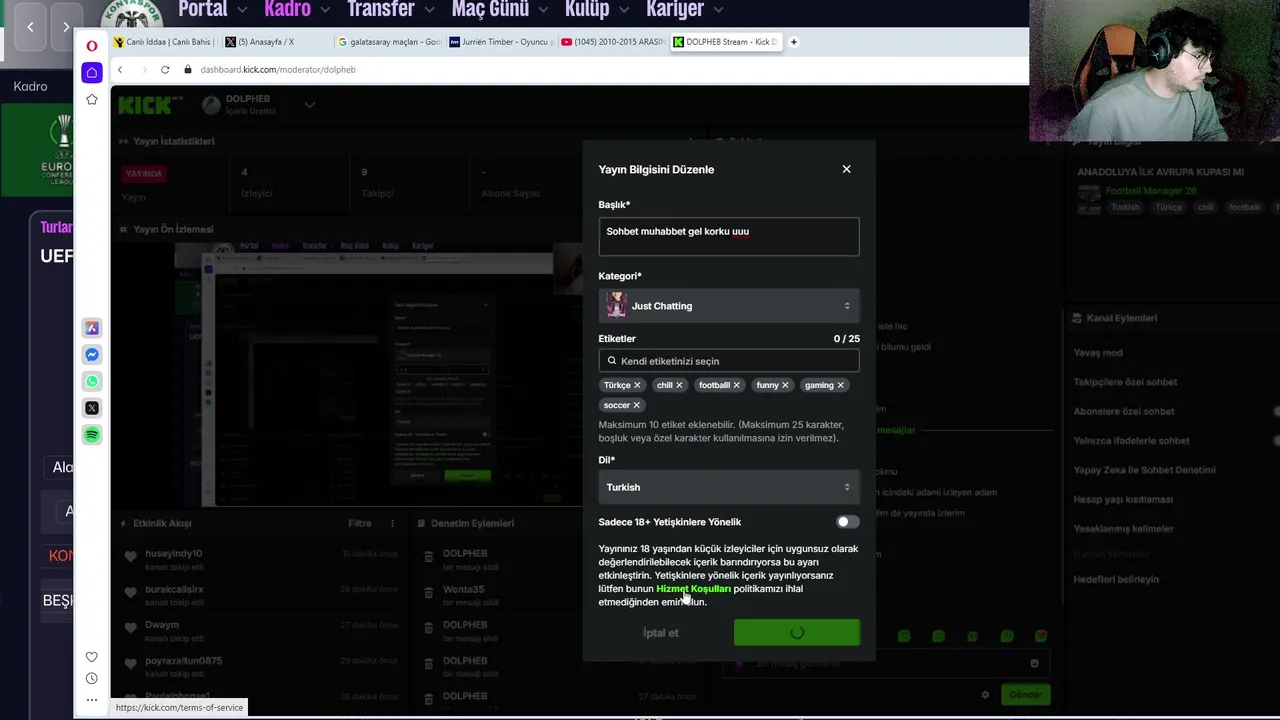Remove the gaming tag
Viewport: 1280px width, 720px height.
[840, 385]
